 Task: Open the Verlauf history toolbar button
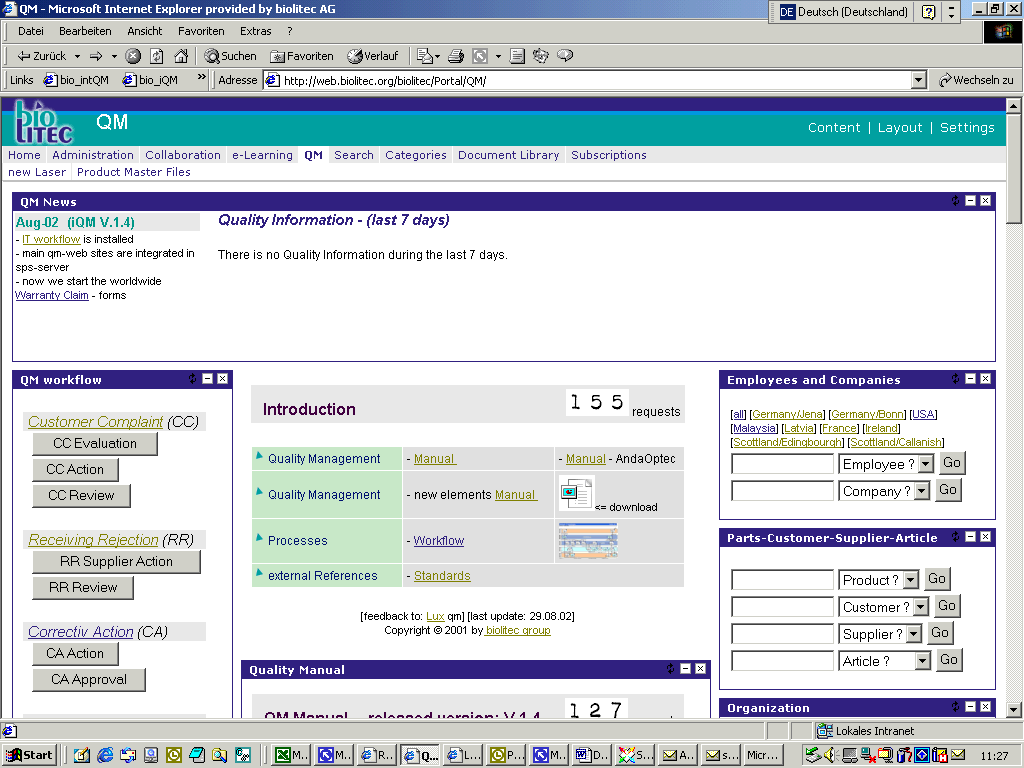click(372, 56)
